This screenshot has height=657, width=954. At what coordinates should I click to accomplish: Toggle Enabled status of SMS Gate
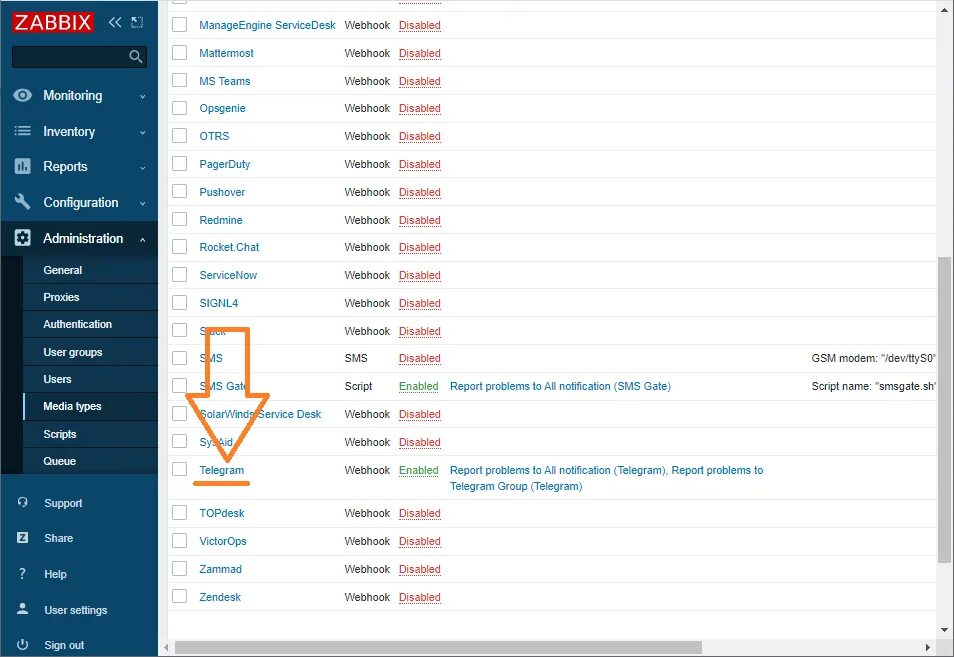tap(419, 386)
